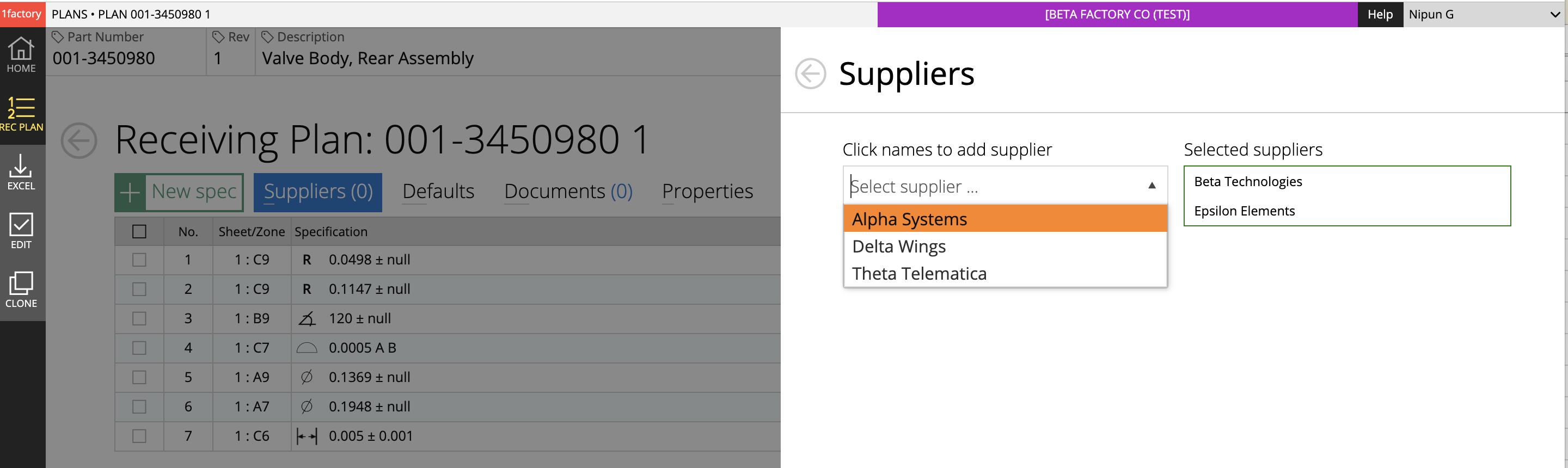
Task: Remove Epsilon Elements from selected suppliers
Action: pos(1244,211)
